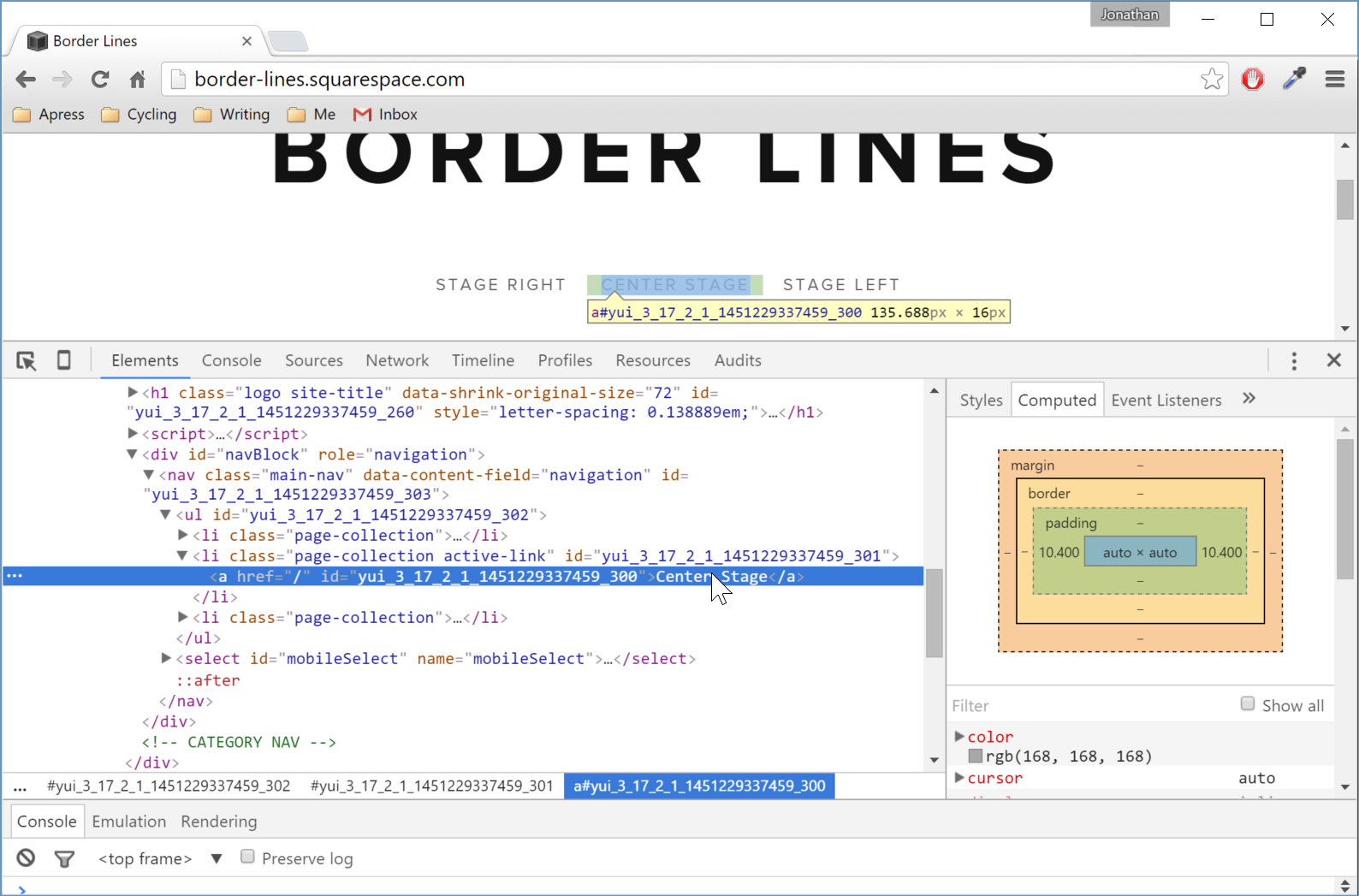
Task: Activate the inspect element selector tool
Action: (x=27, y=361)
